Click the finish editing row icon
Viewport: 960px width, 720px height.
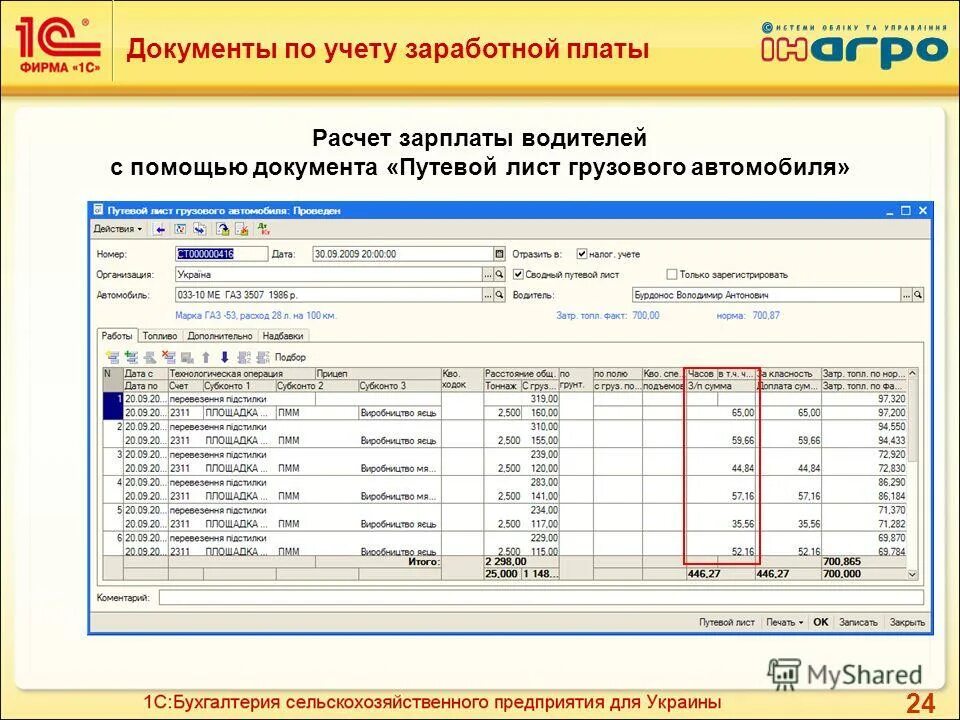pos(187,357)
